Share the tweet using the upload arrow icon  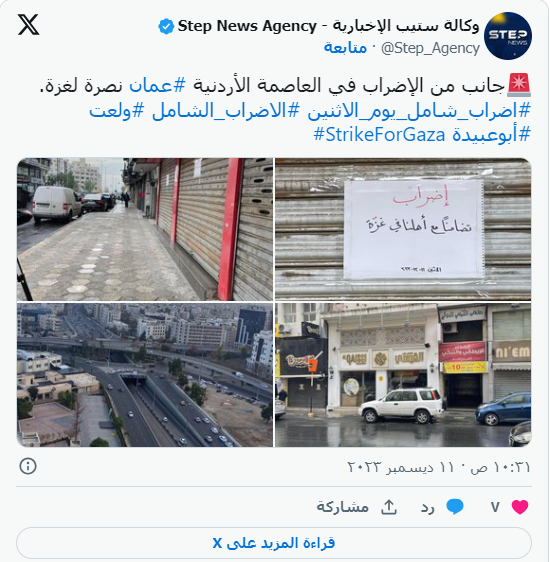click(x=389, y=507)
